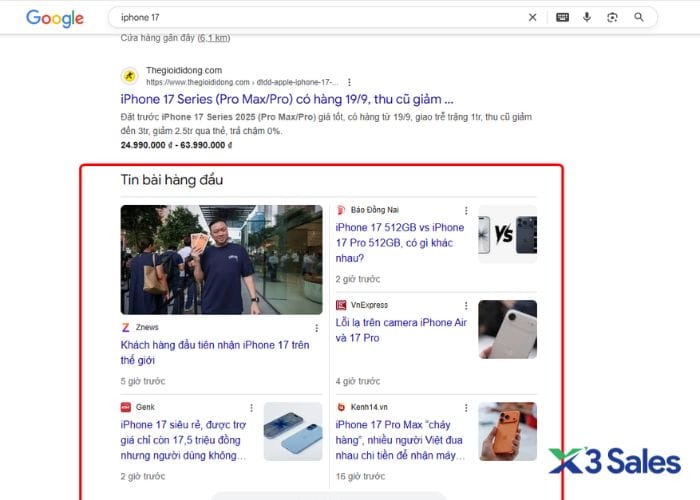
Task: Open the on-screen keyboard input tool
Action: click(562, 17)
